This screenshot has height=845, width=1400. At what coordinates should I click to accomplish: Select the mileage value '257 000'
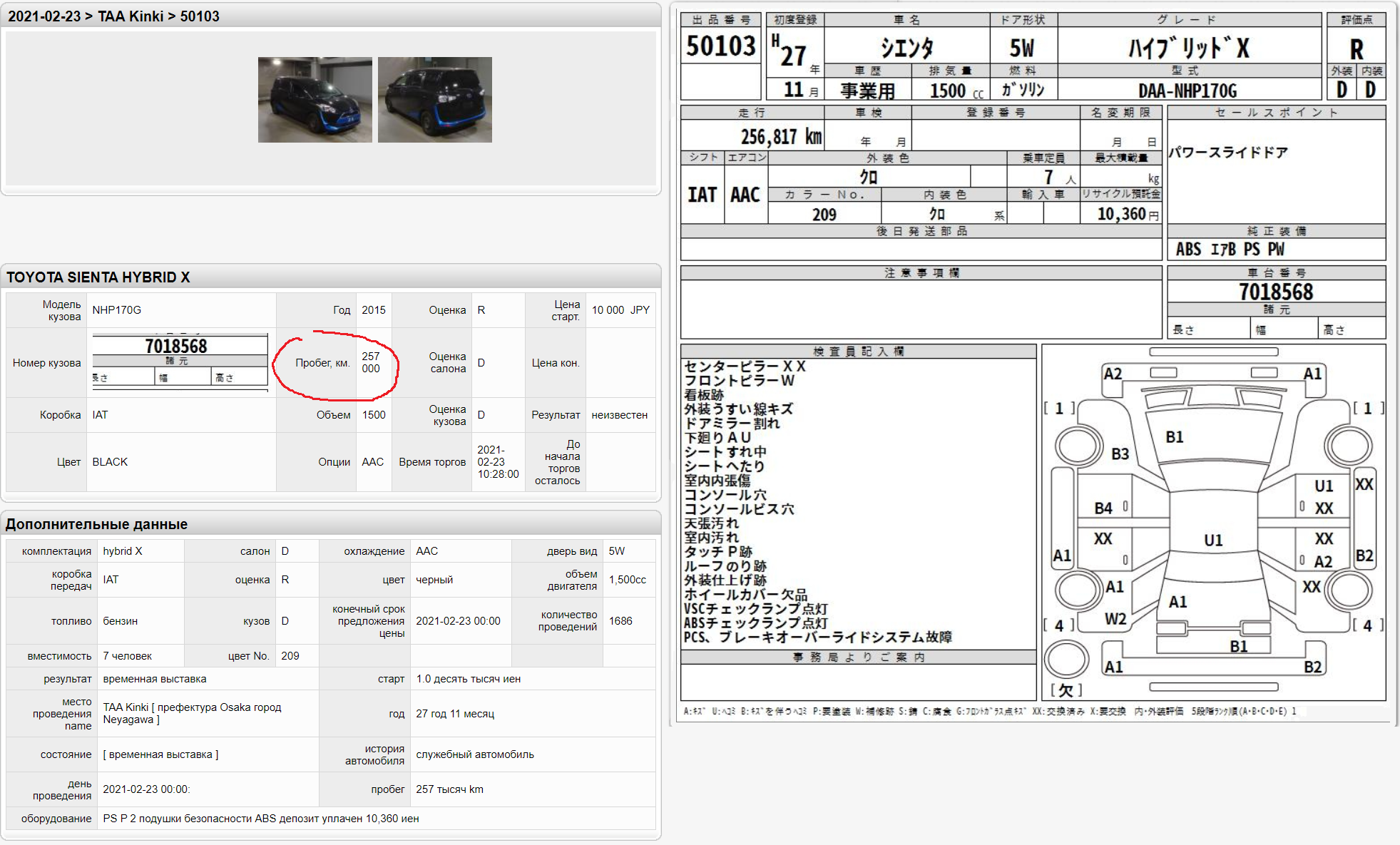point(371,362)
